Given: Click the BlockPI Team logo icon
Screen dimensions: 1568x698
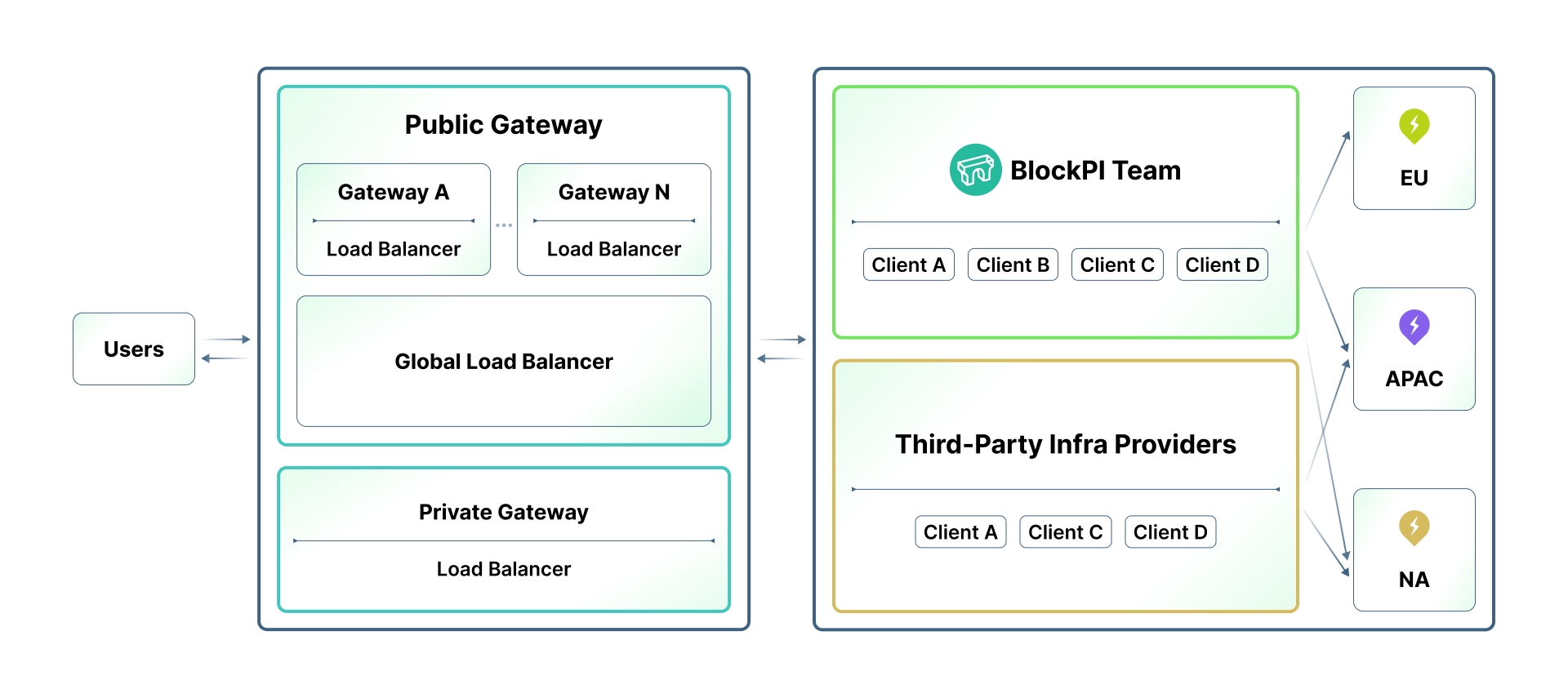Looking at the screenshot, I should (975, 170).
